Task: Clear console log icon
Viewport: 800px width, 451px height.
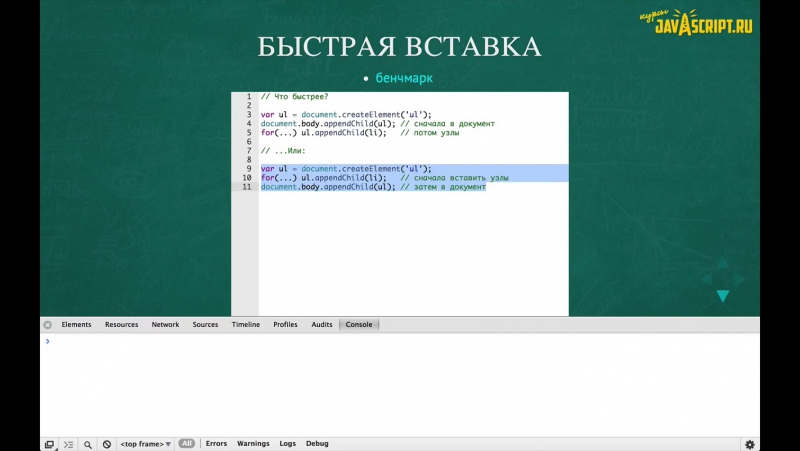Action: click(107, 444)
